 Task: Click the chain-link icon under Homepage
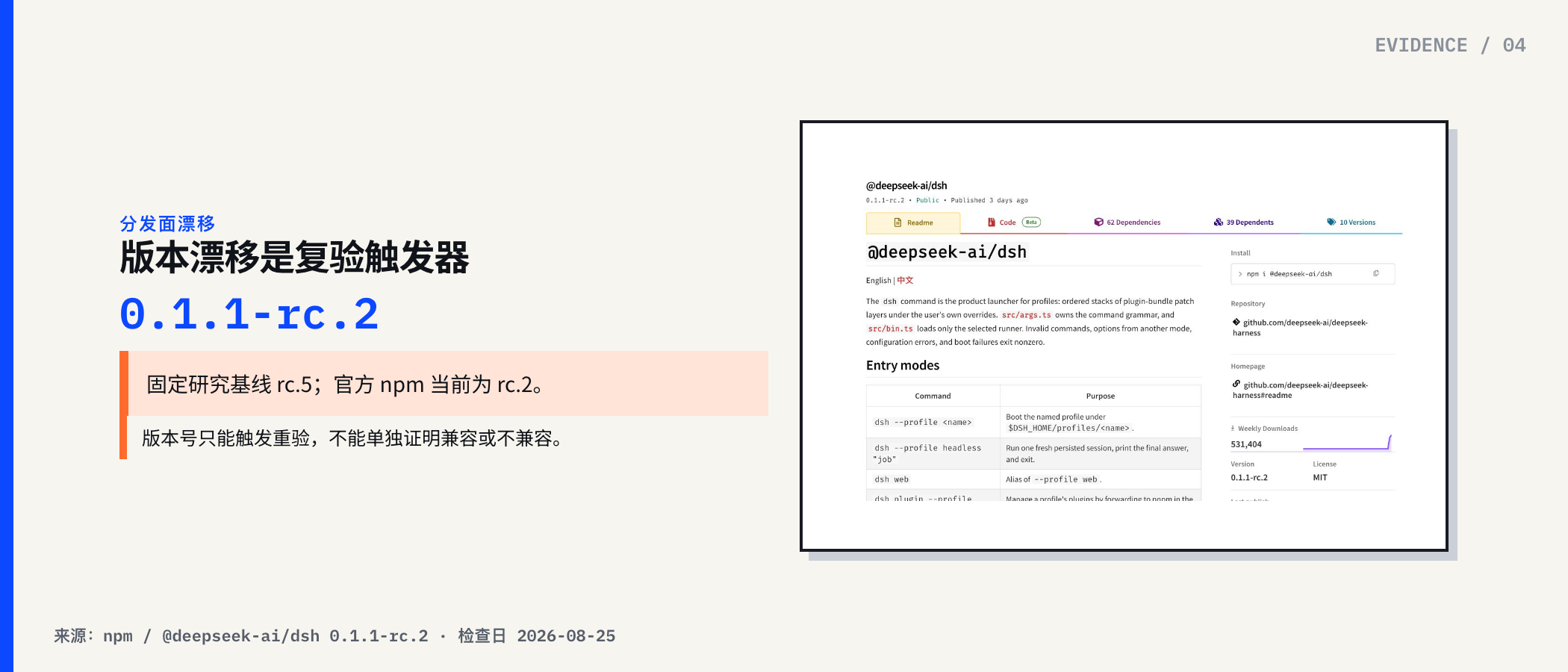point(1236,384)
